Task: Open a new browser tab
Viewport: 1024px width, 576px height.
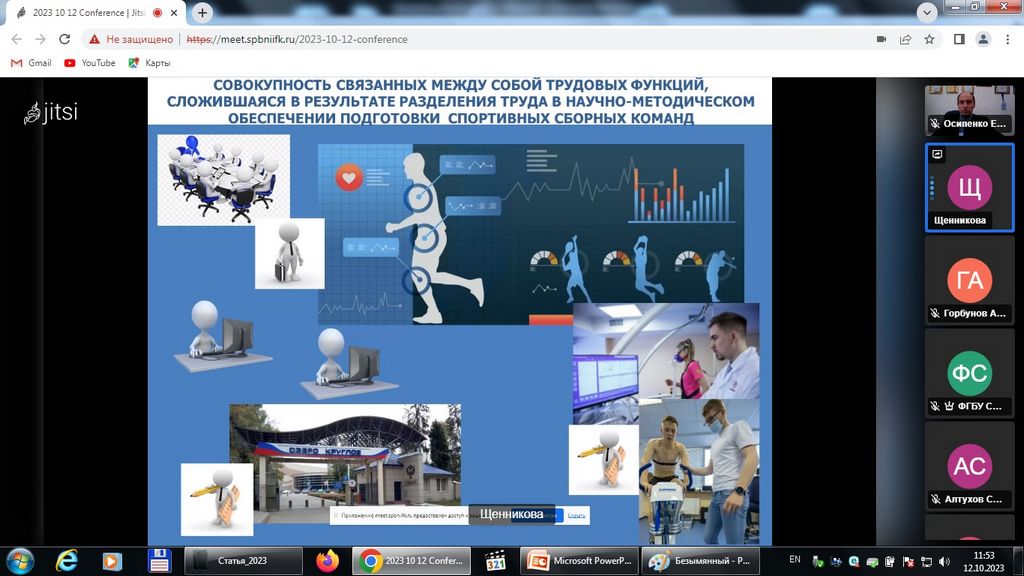Action: [203, 13]
